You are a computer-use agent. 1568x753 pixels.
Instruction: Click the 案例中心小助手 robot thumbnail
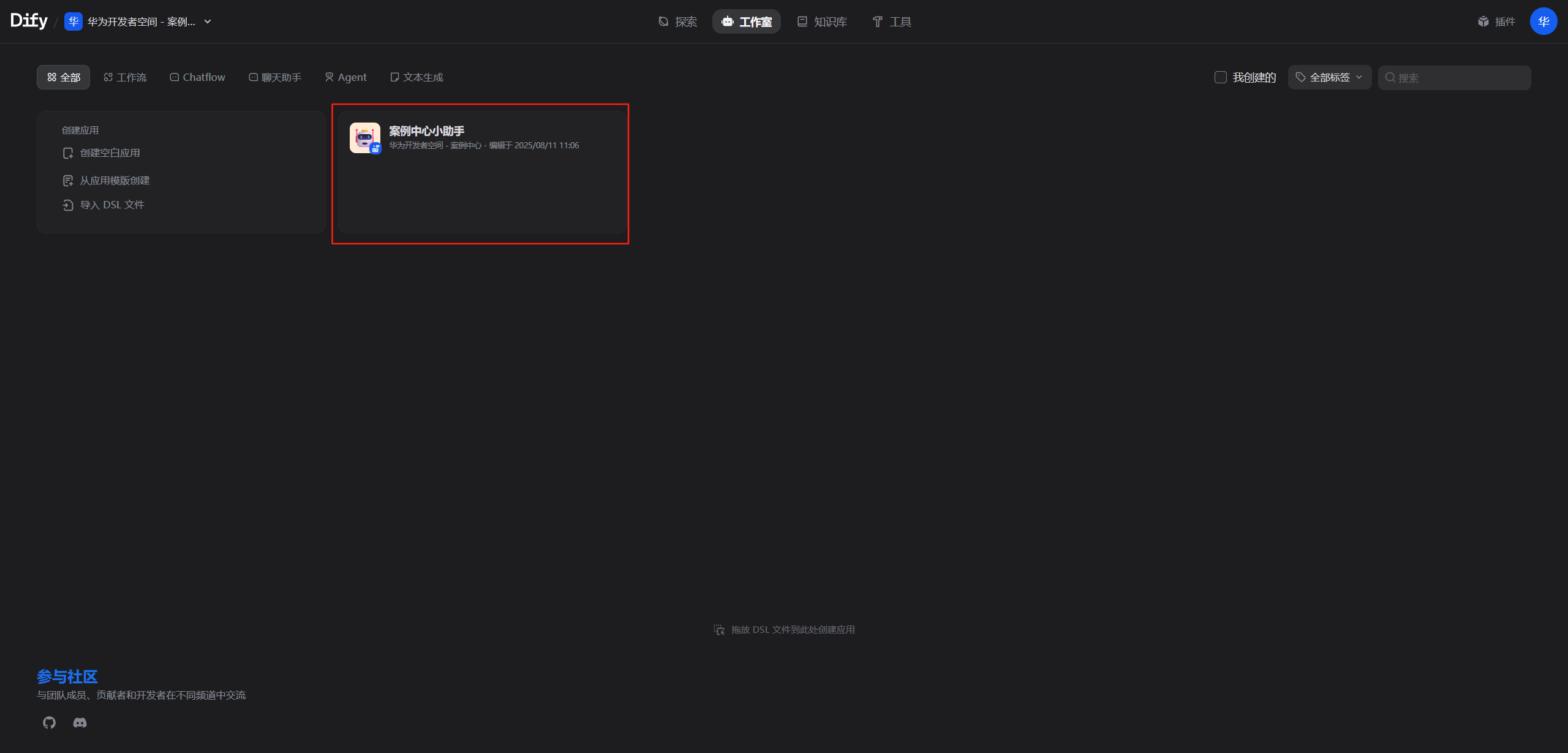[365, 138]
